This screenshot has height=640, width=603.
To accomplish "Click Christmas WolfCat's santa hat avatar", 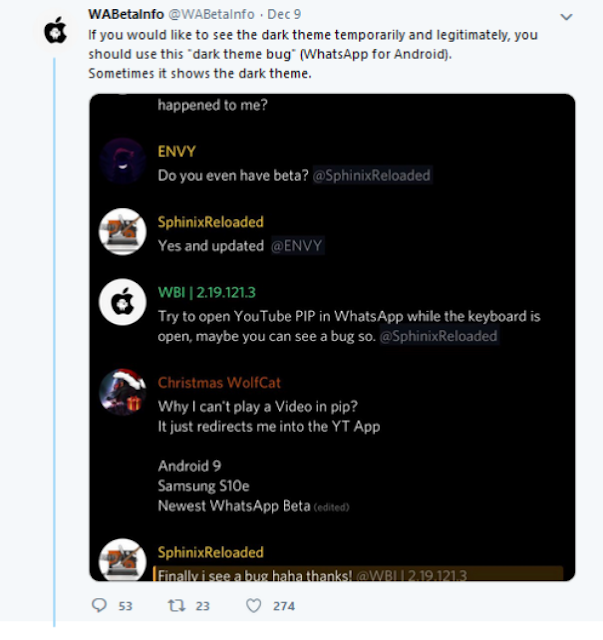I will (122, 392).
